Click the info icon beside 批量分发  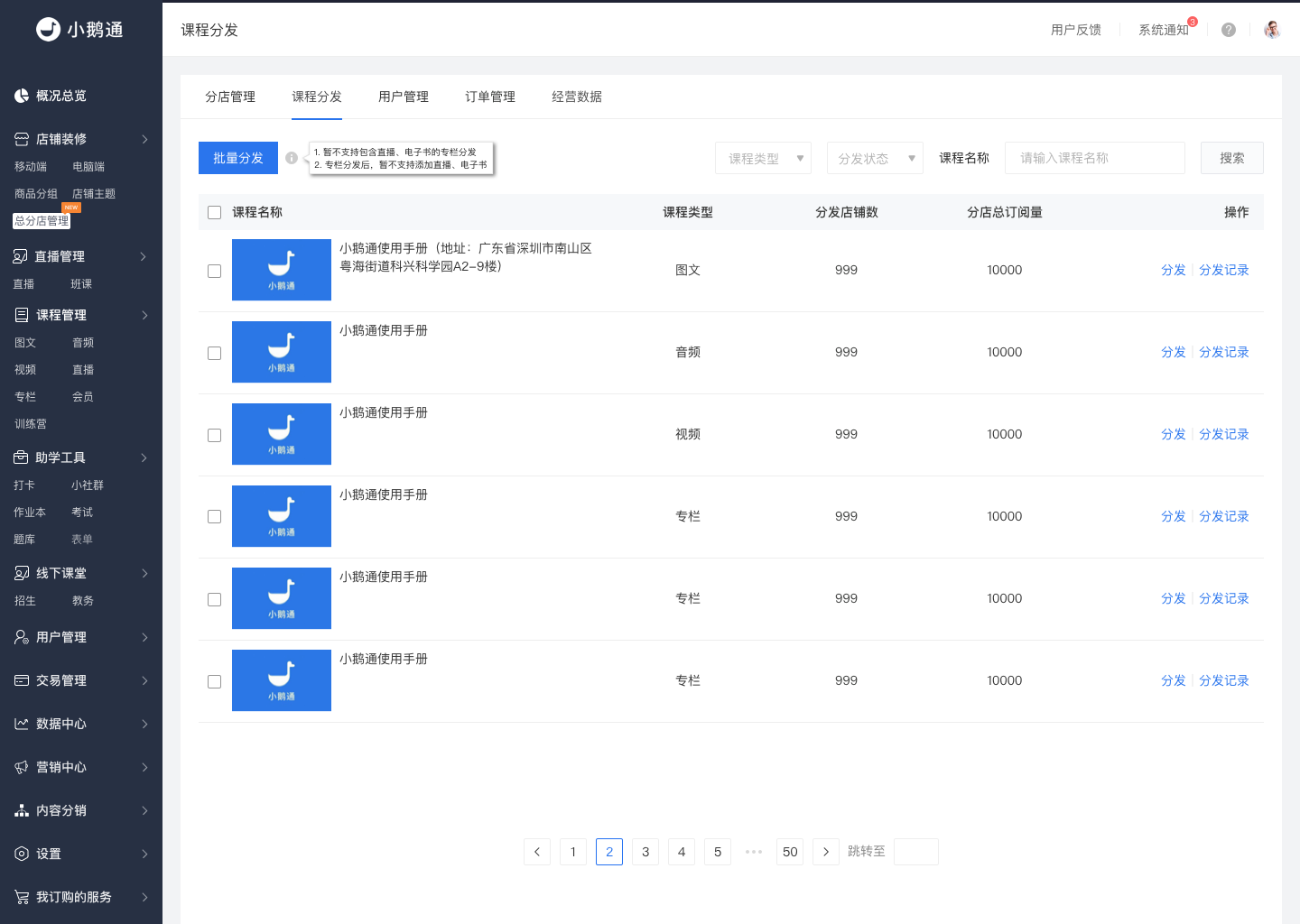click(292, 158)
